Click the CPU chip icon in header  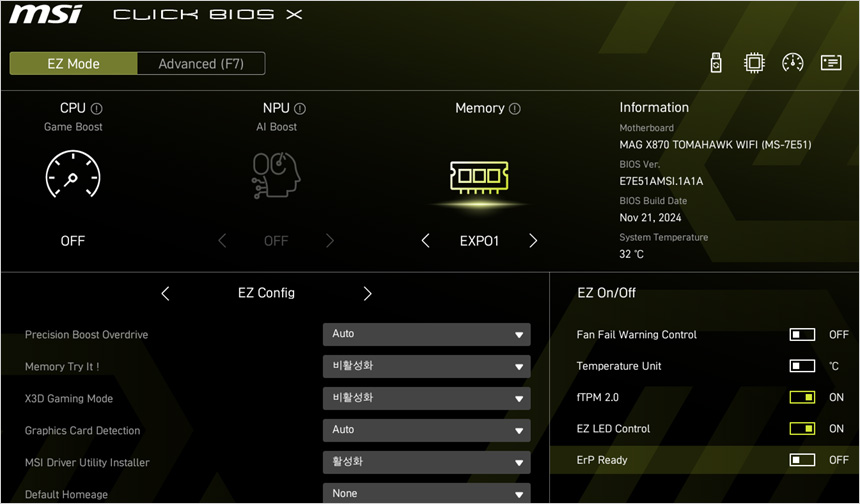coord(754,63)
